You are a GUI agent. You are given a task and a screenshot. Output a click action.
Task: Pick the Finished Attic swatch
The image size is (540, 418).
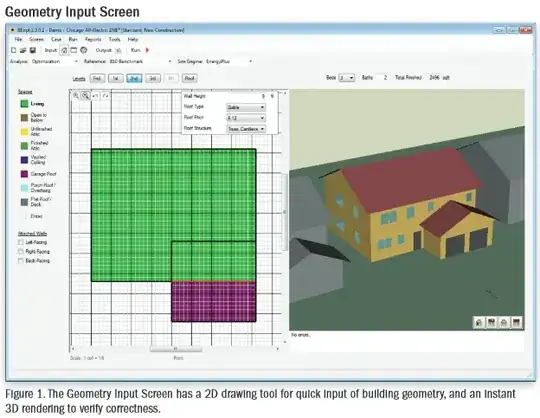[x=24, y=146]
